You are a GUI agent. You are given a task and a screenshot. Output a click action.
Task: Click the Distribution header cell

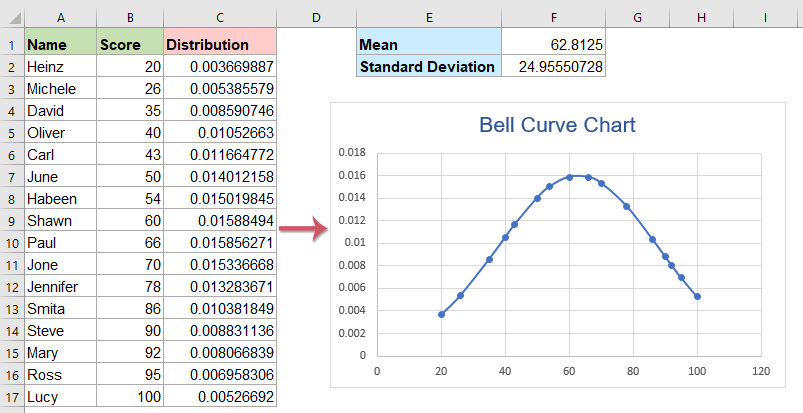click(219, 45)
